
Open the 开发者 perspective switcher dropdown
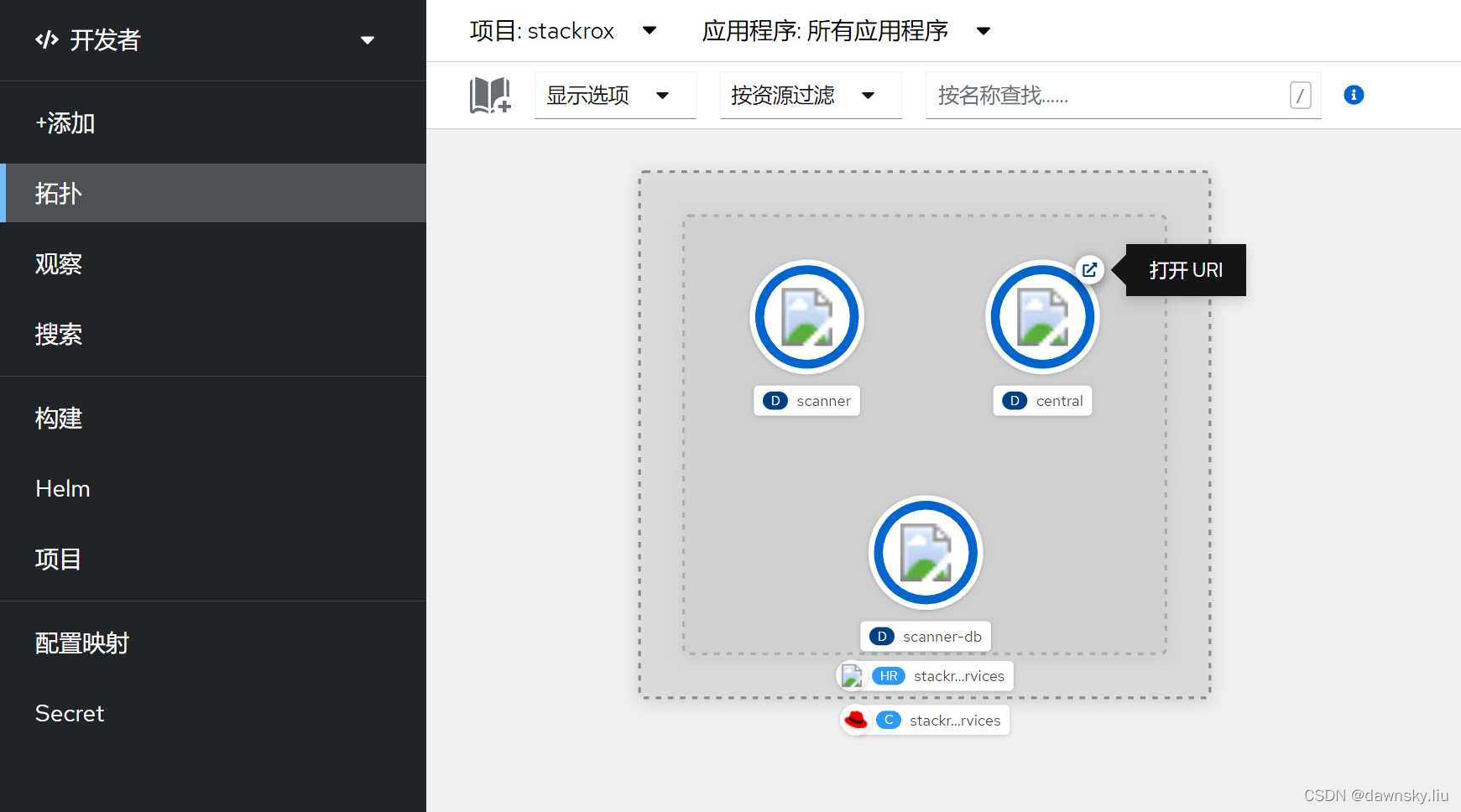pos(205,40)
